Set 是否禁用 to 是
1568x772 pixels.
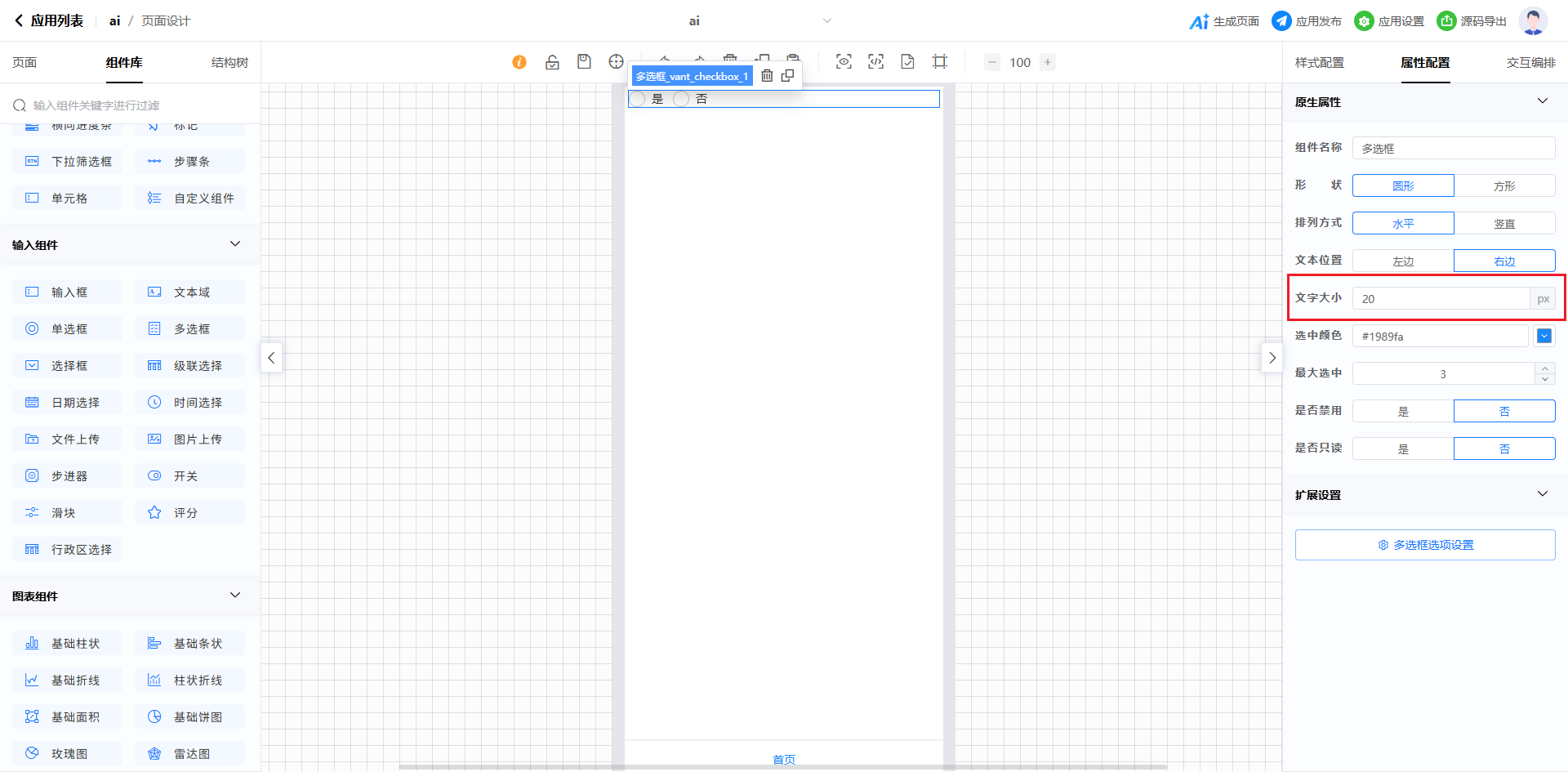[x=1403, y=412]
